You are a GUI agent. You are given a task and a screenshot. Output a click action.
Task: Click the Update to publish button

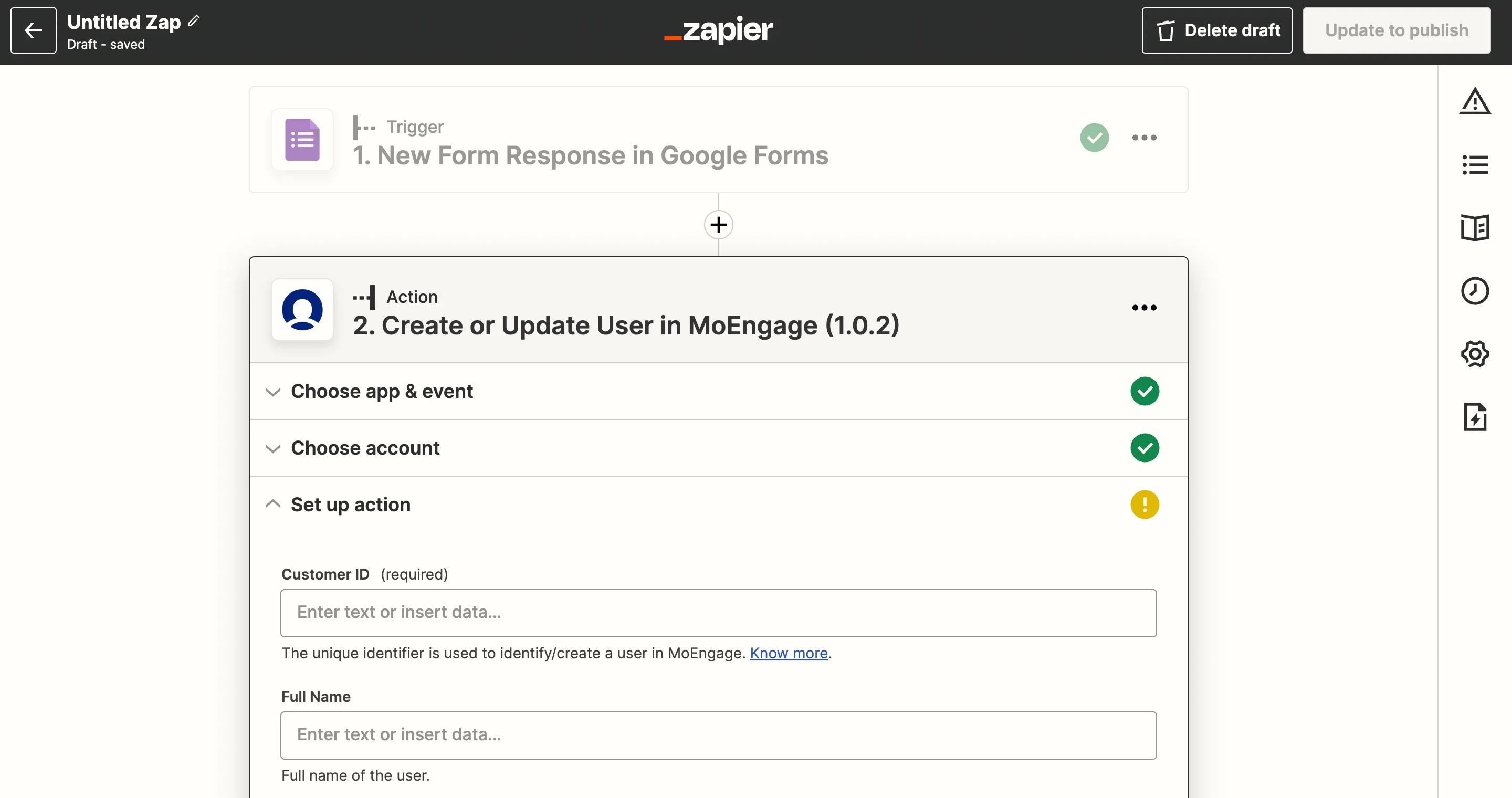point(1396,30)
